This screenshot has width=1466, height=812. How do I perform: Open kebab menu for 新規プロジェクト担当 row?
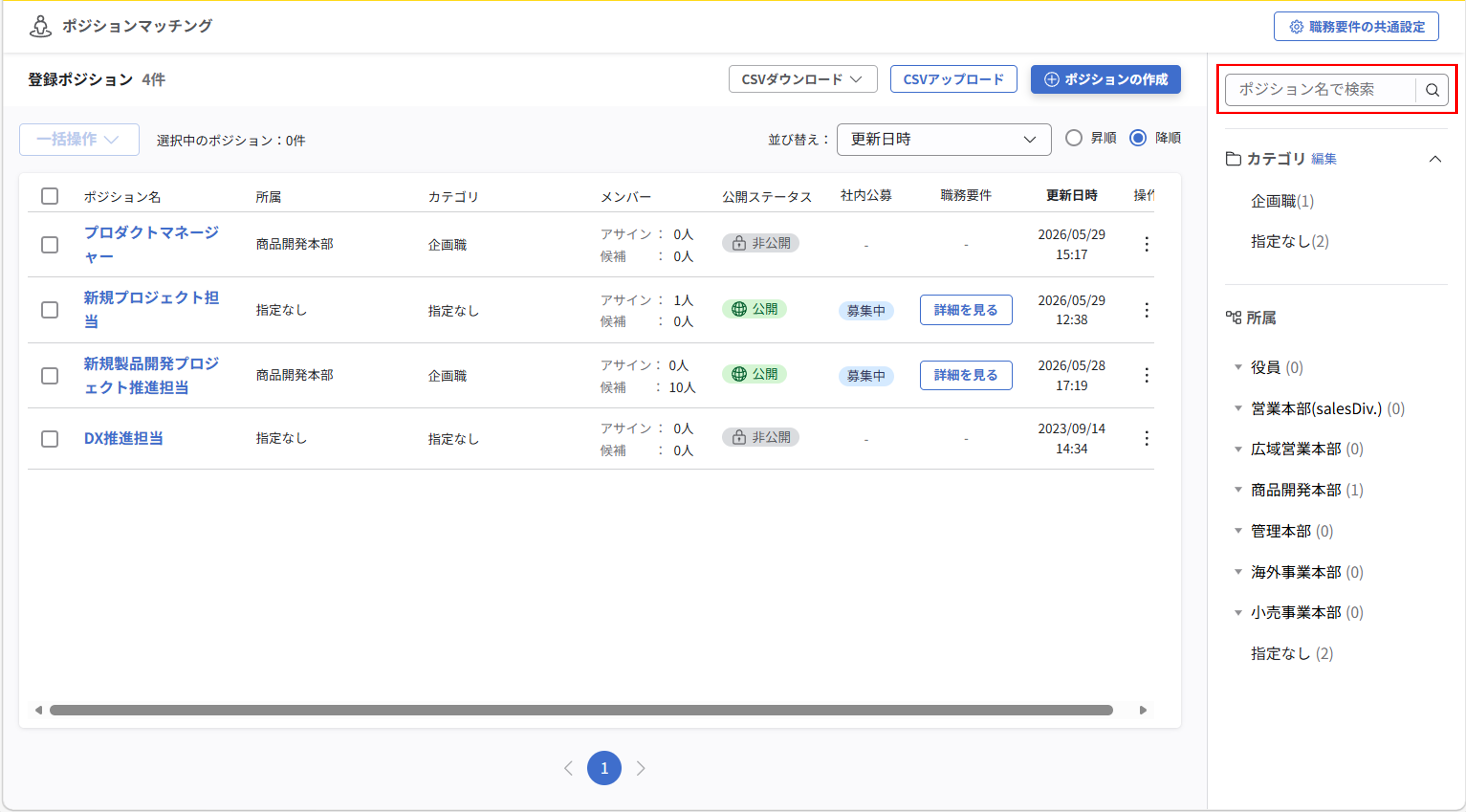click(x=1146, y=310)
